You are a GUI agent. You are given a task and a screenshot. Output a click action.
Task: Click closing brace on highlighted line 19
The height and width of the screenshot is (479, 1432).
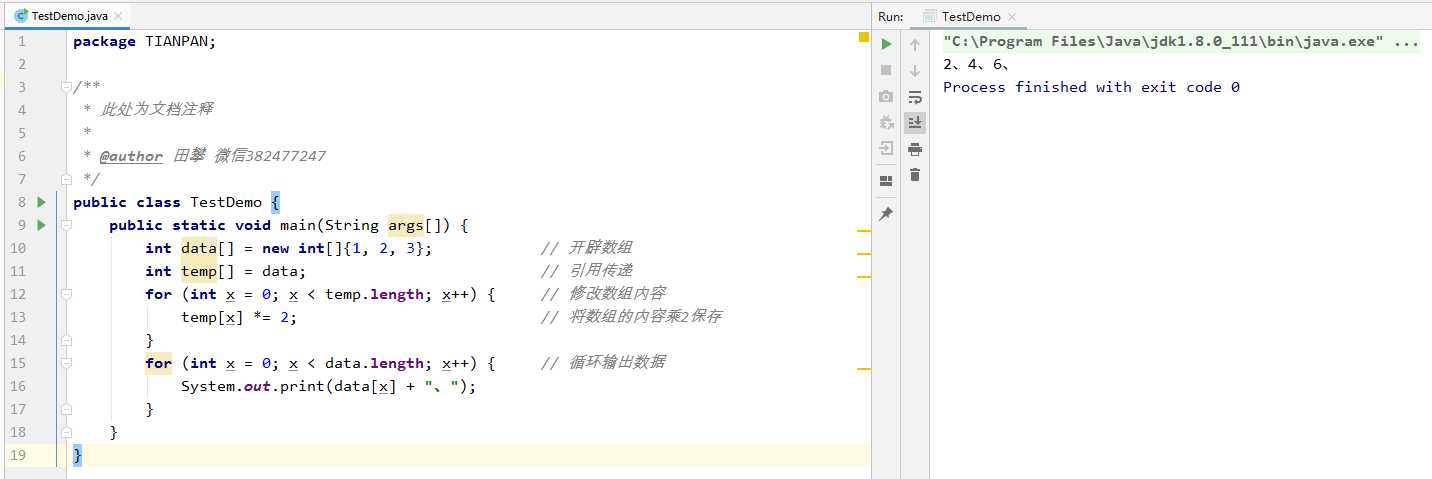[x=78, y=455]
